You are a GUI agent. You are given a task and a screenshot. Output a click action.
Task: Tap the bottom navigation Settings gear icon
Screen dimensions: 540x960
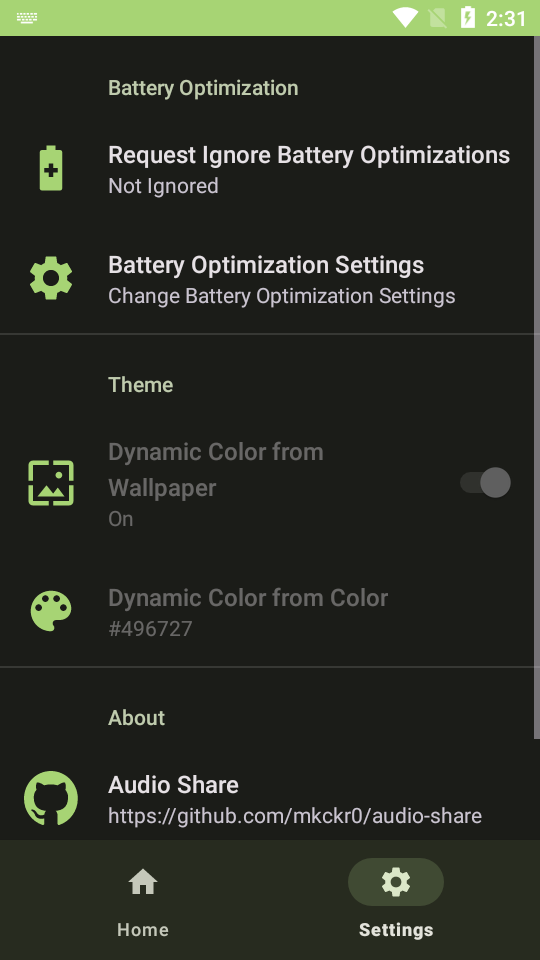(396, 882)
